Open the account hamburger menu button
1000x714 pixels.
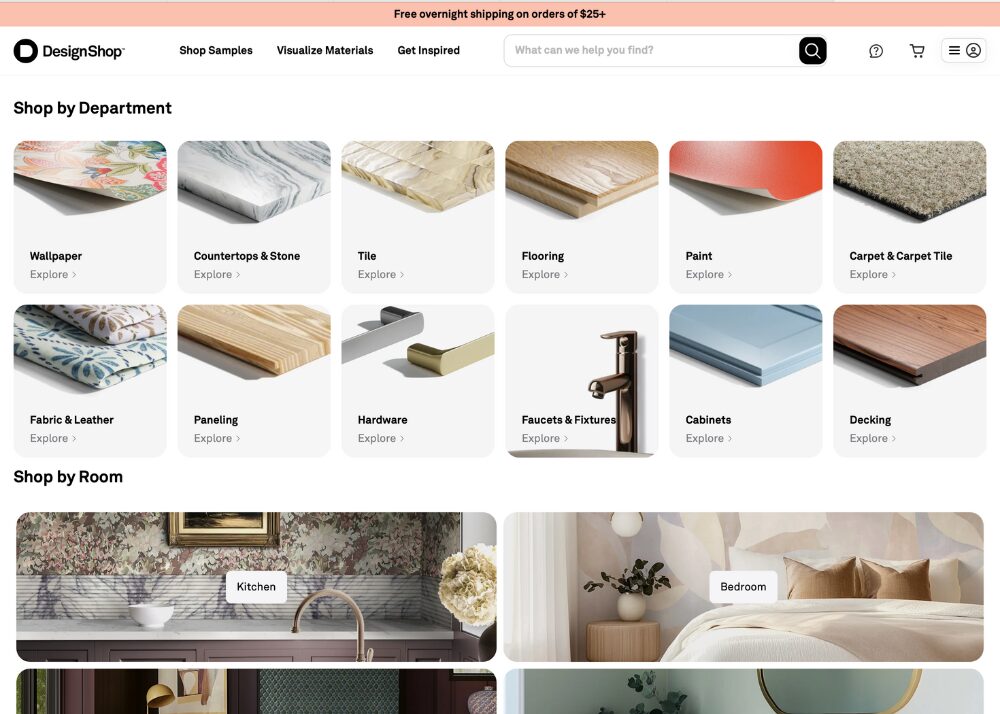[x=964, y=50]
